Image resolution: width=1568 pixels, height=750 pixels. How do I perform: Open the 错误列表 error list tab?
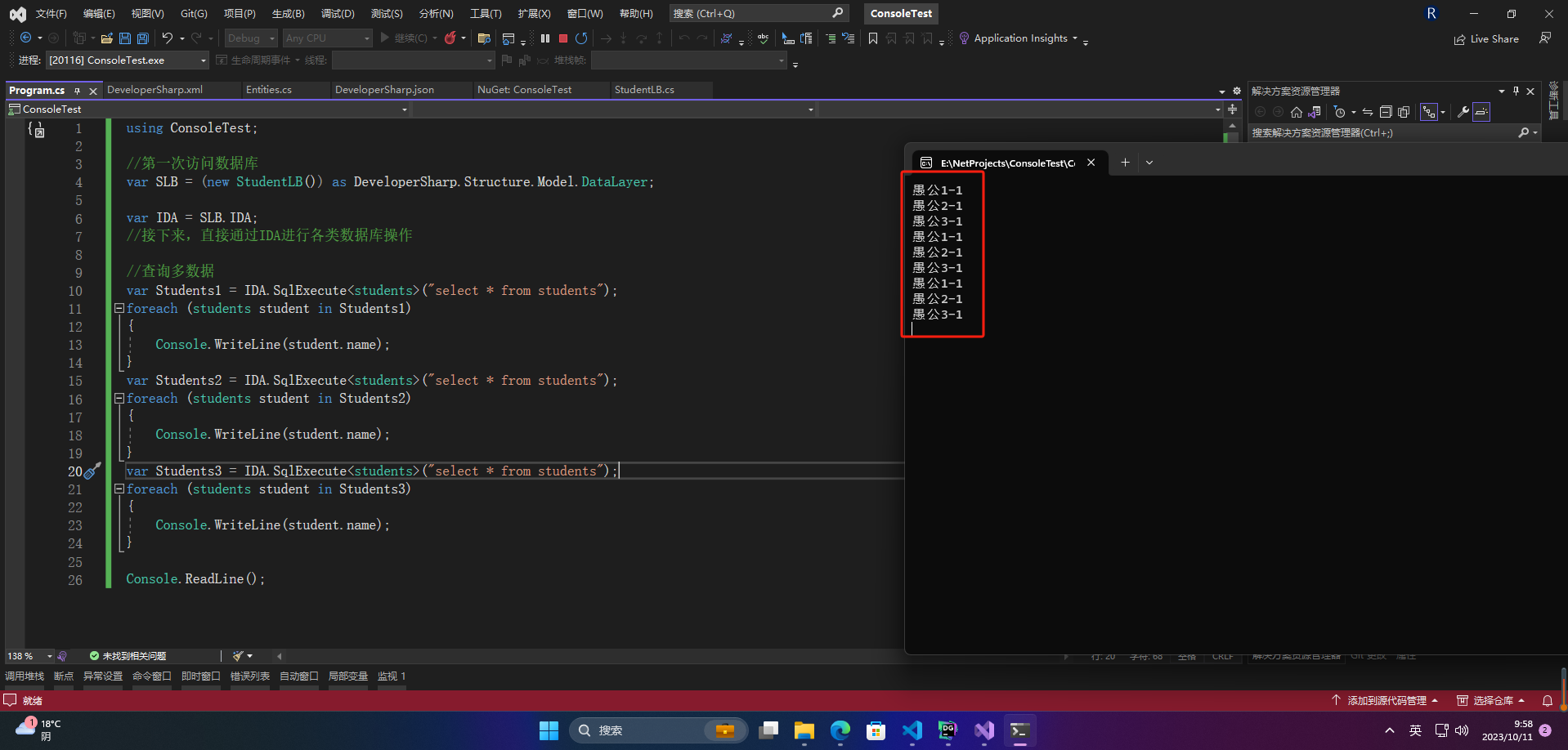click(249, 676)
